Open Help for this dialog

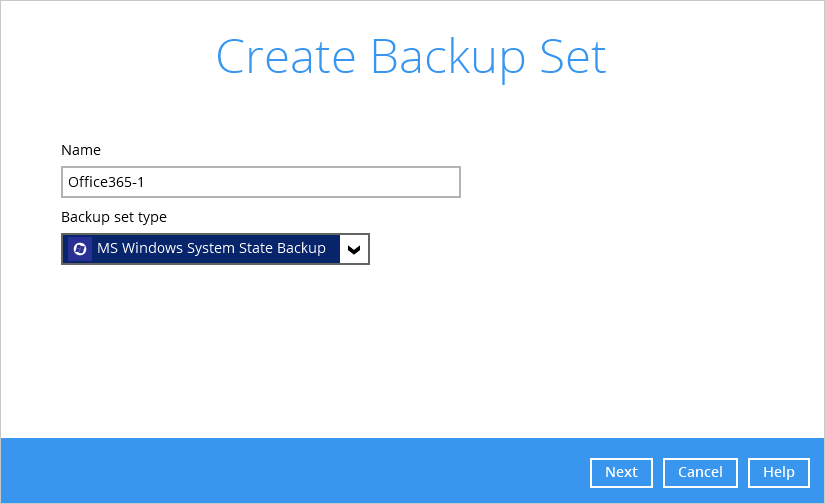[x=778, y=472]
